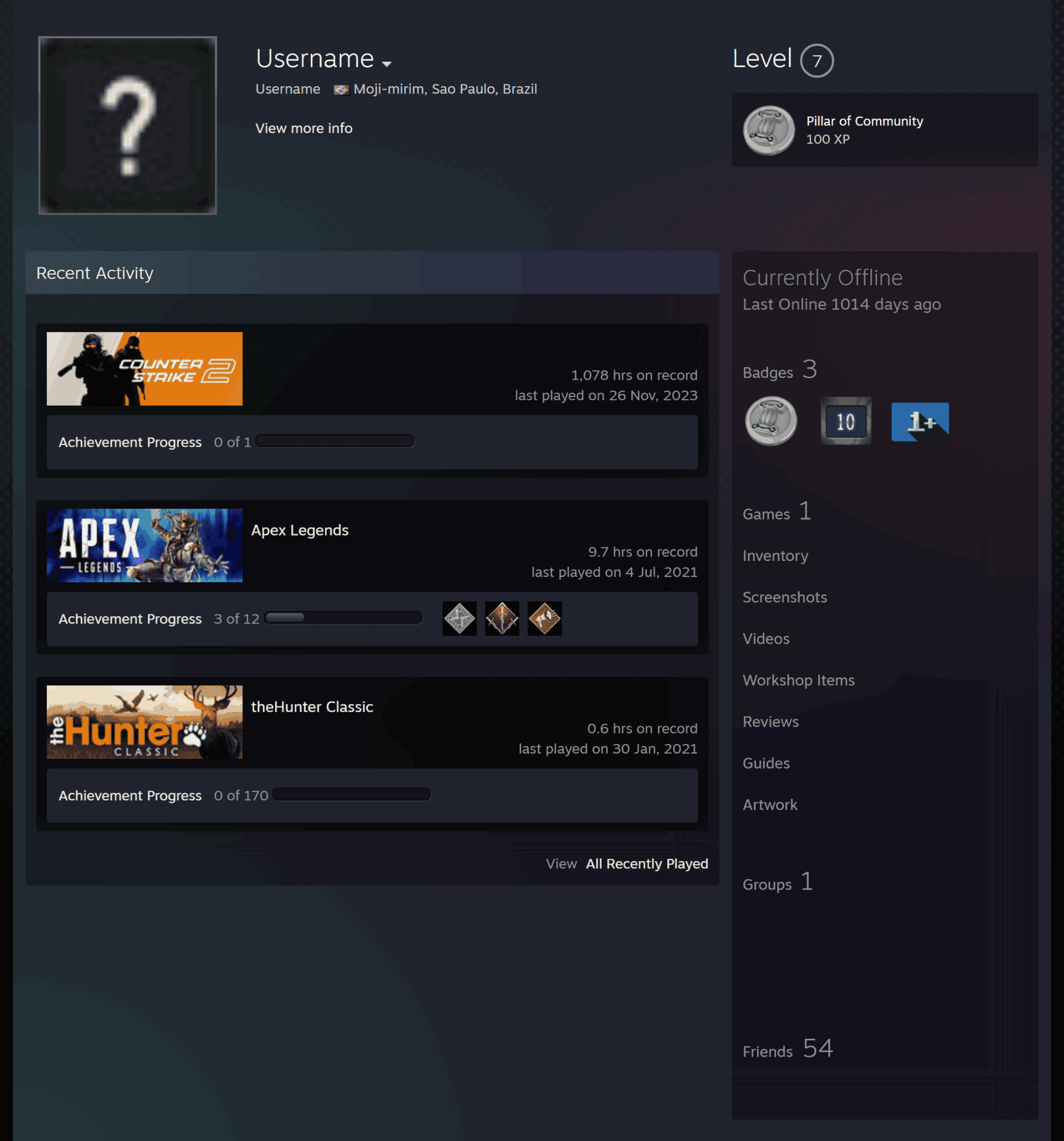Image resolution: width=1064 pixels, height=1141 pixels.
Task: Click theHunter Classic 0 of 170 progress bar
Action: 352,794
